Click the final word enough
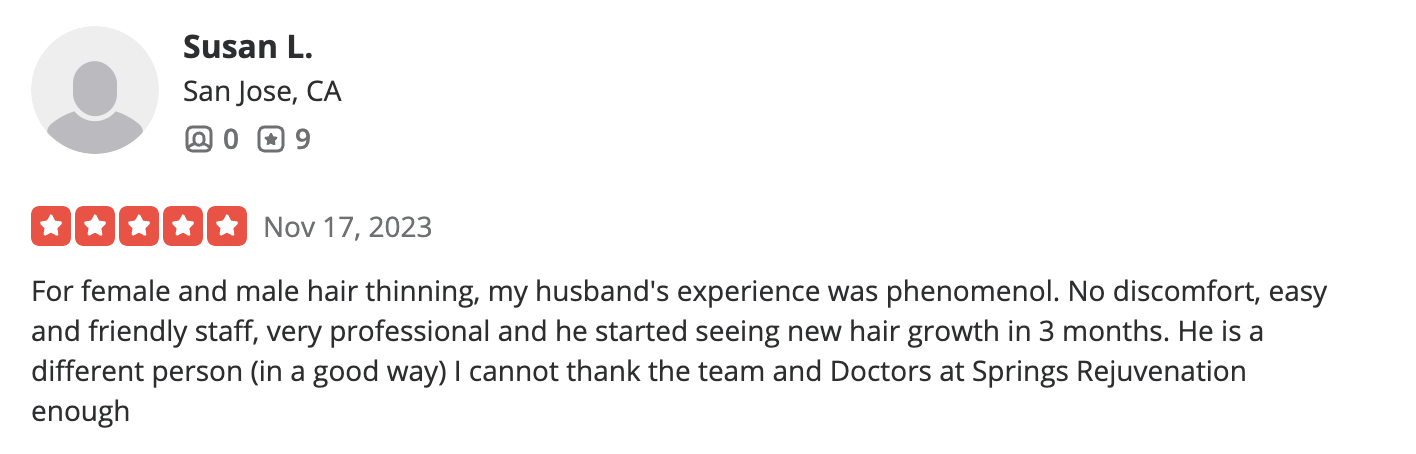 (x=81, y=412)
